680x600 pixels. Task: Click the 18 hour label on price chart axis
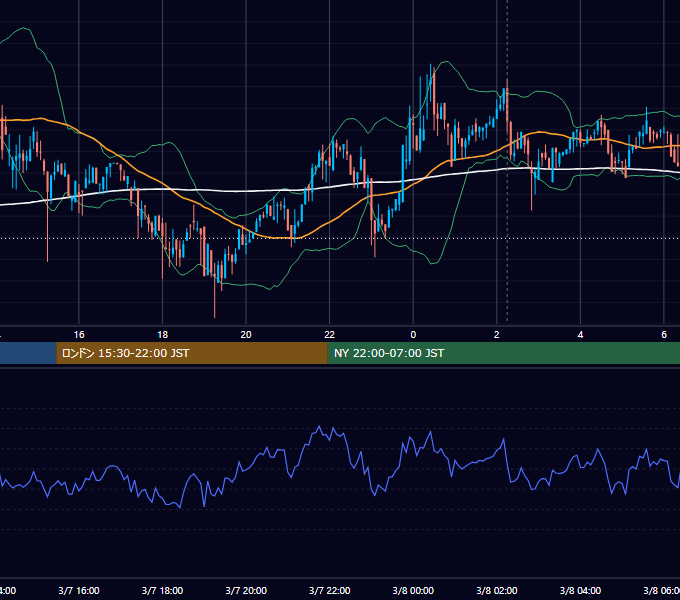(x=162, y=334)
